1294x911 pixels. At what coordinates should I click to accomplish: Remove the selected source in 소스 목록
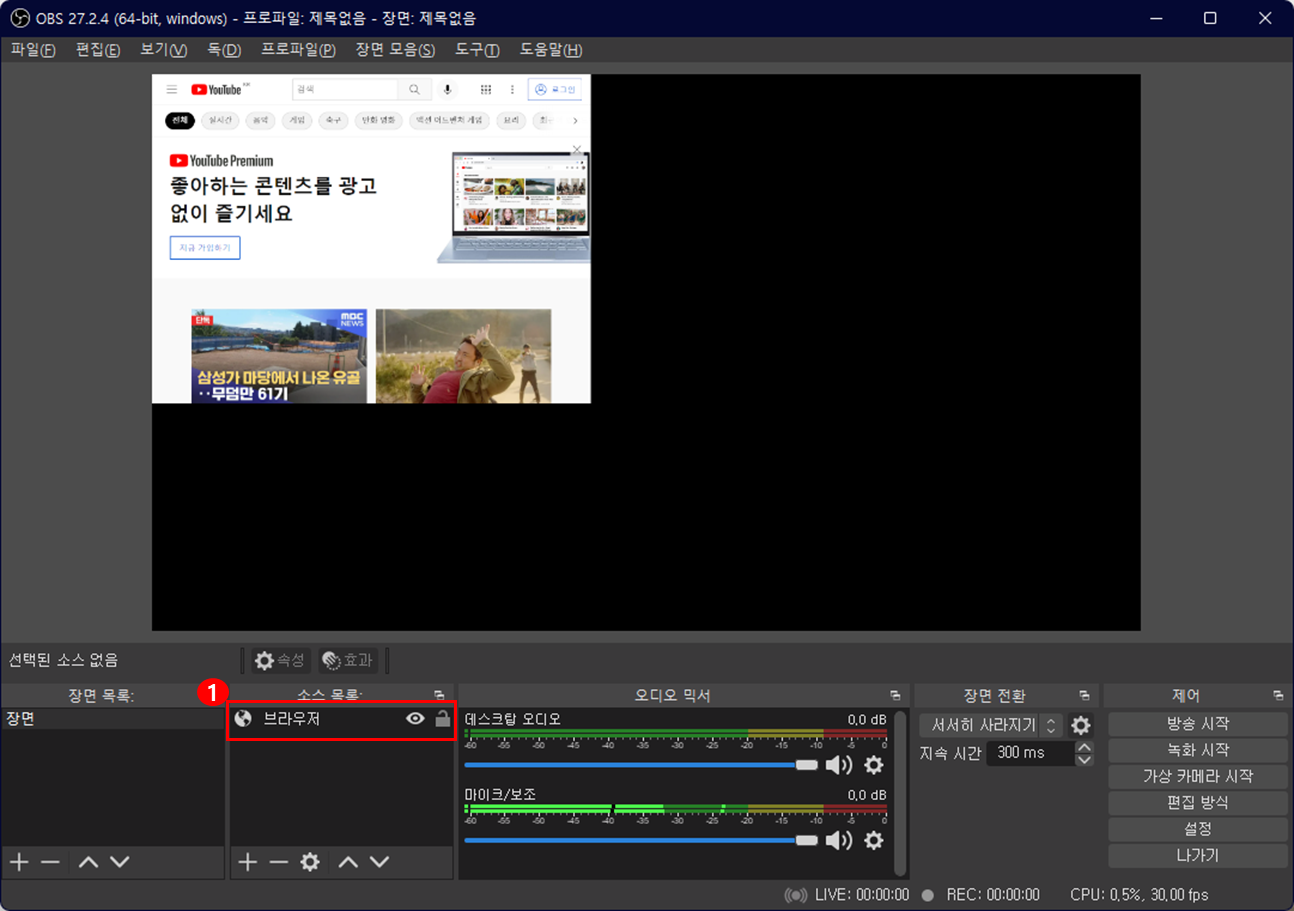click(x=279, y=862)
